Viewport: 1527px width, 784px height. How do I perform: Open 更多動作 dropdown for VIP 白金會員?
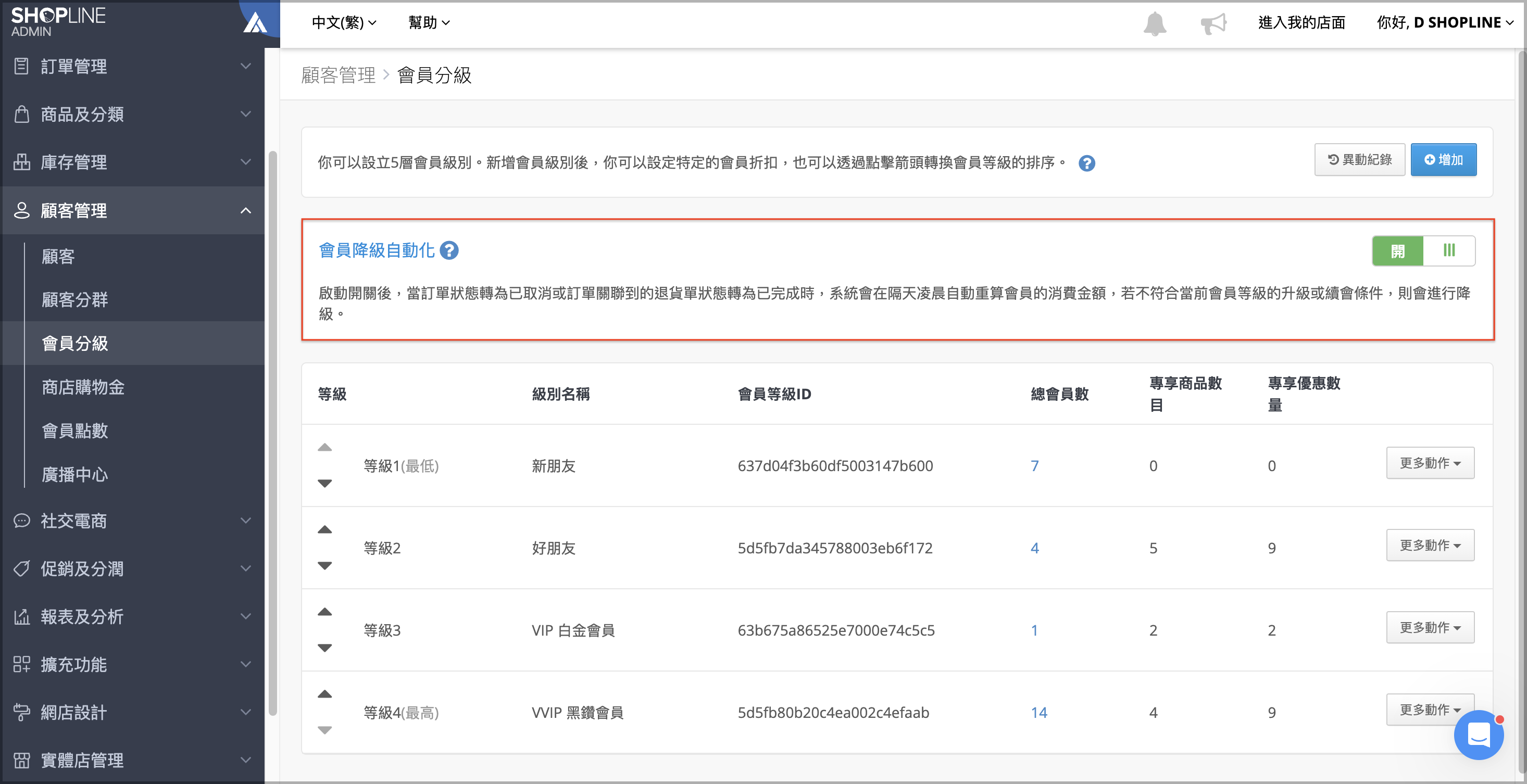[1430, 627]
